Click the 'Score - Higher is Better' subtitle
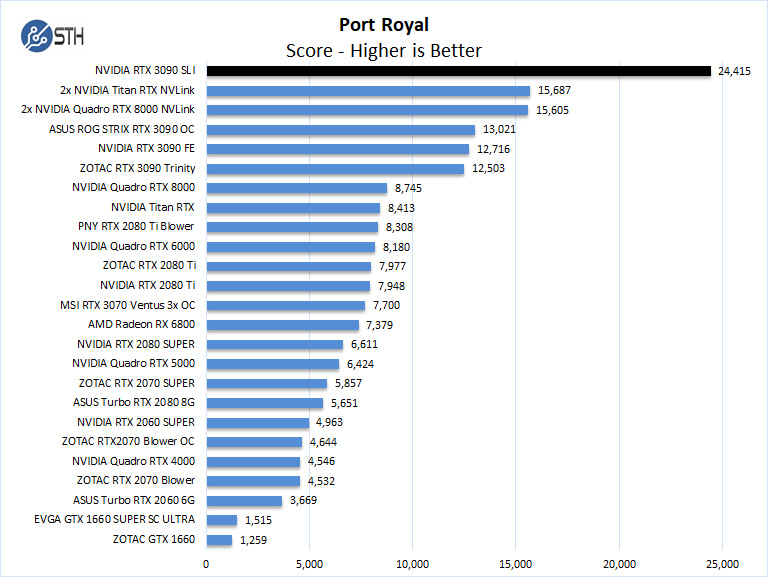 click(384, 50)
